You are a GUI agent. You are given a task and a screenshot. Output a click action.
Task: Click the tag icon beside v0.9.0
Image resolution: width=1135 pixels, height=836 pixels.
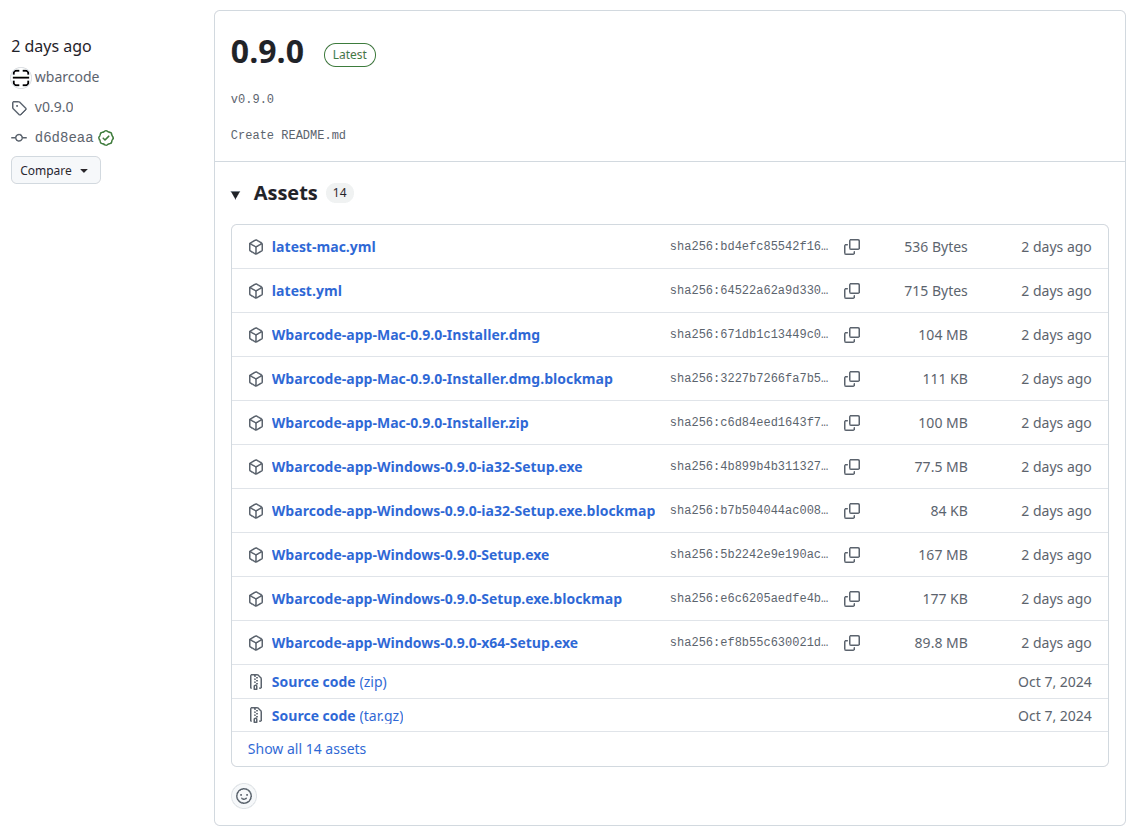pyautogui.click(x=18, y=107)
